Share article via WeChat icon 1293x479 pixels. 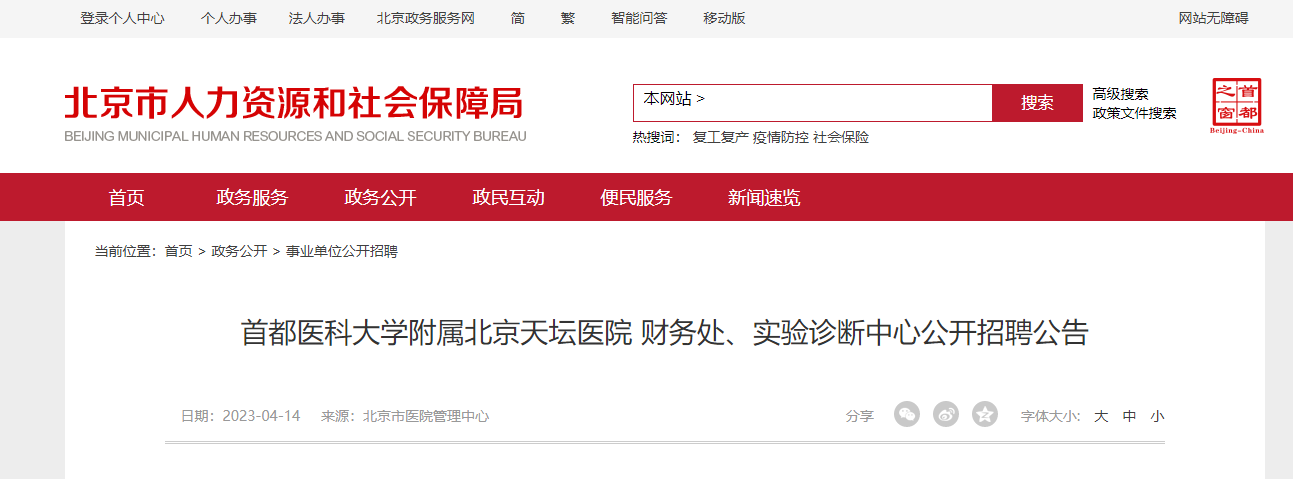click(x=906, y=414)
